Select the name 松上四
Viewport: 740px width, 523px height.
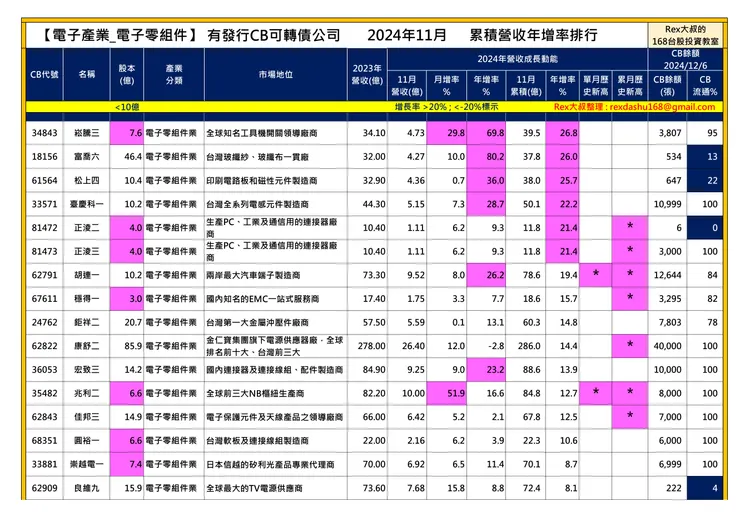[x=87, y=180]
